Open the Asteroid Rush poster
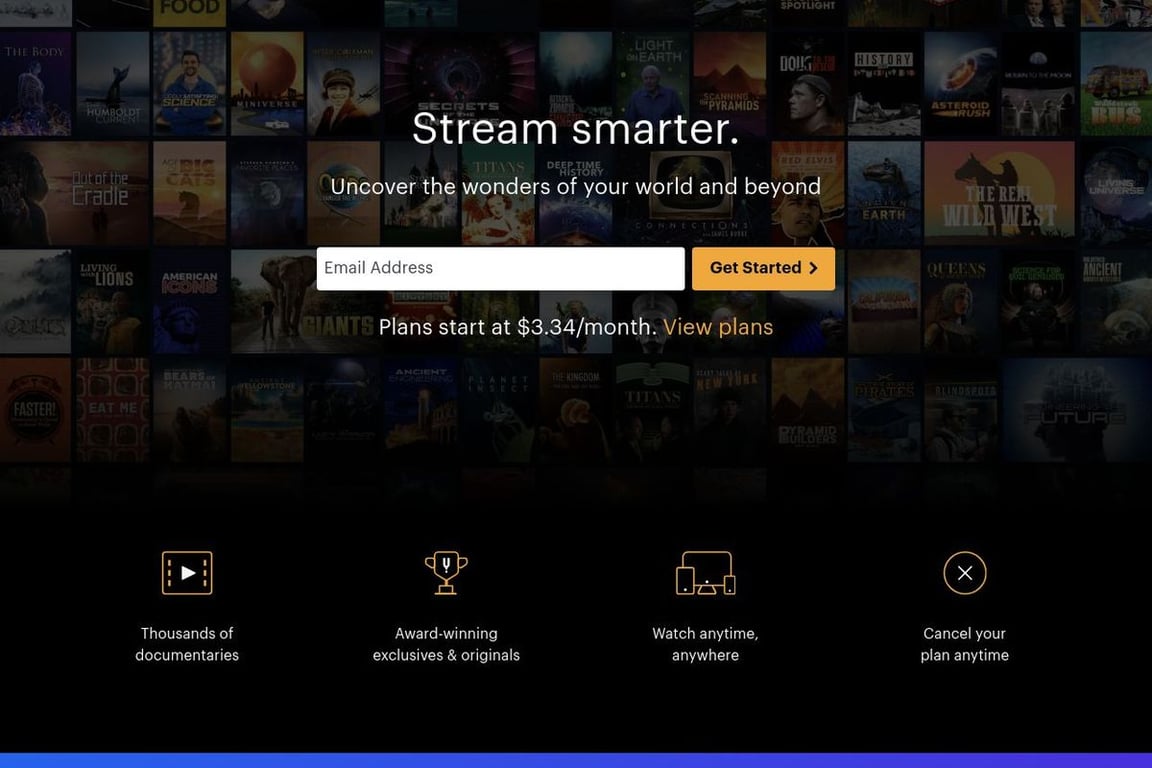 (961, 84)
